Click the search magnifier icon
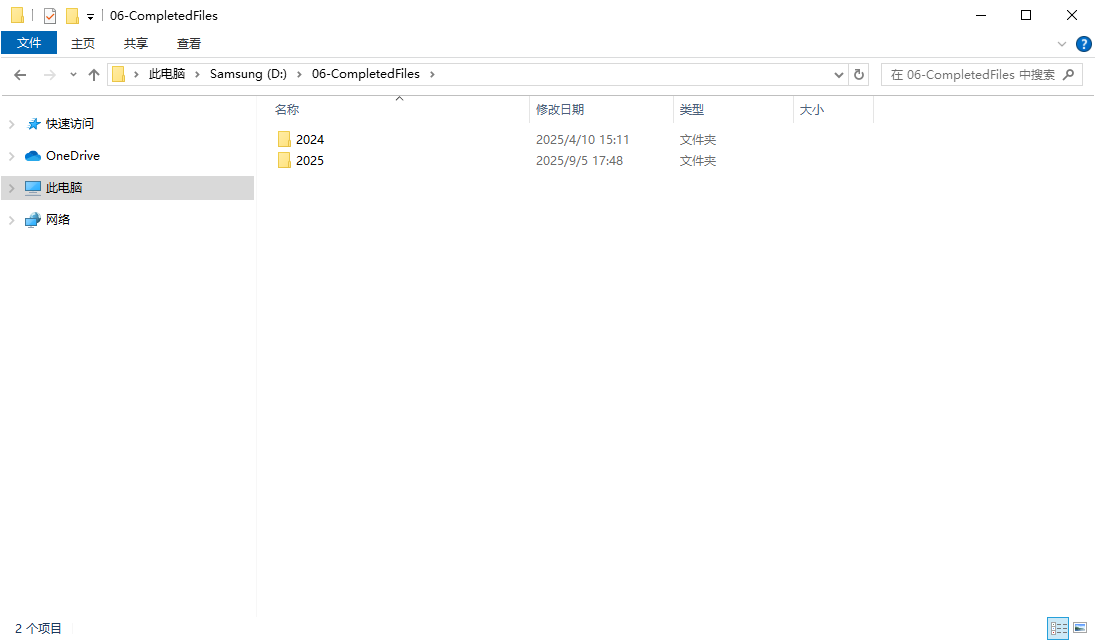This screenshot has height=641, width=1096. click(x=1069, y=74)
